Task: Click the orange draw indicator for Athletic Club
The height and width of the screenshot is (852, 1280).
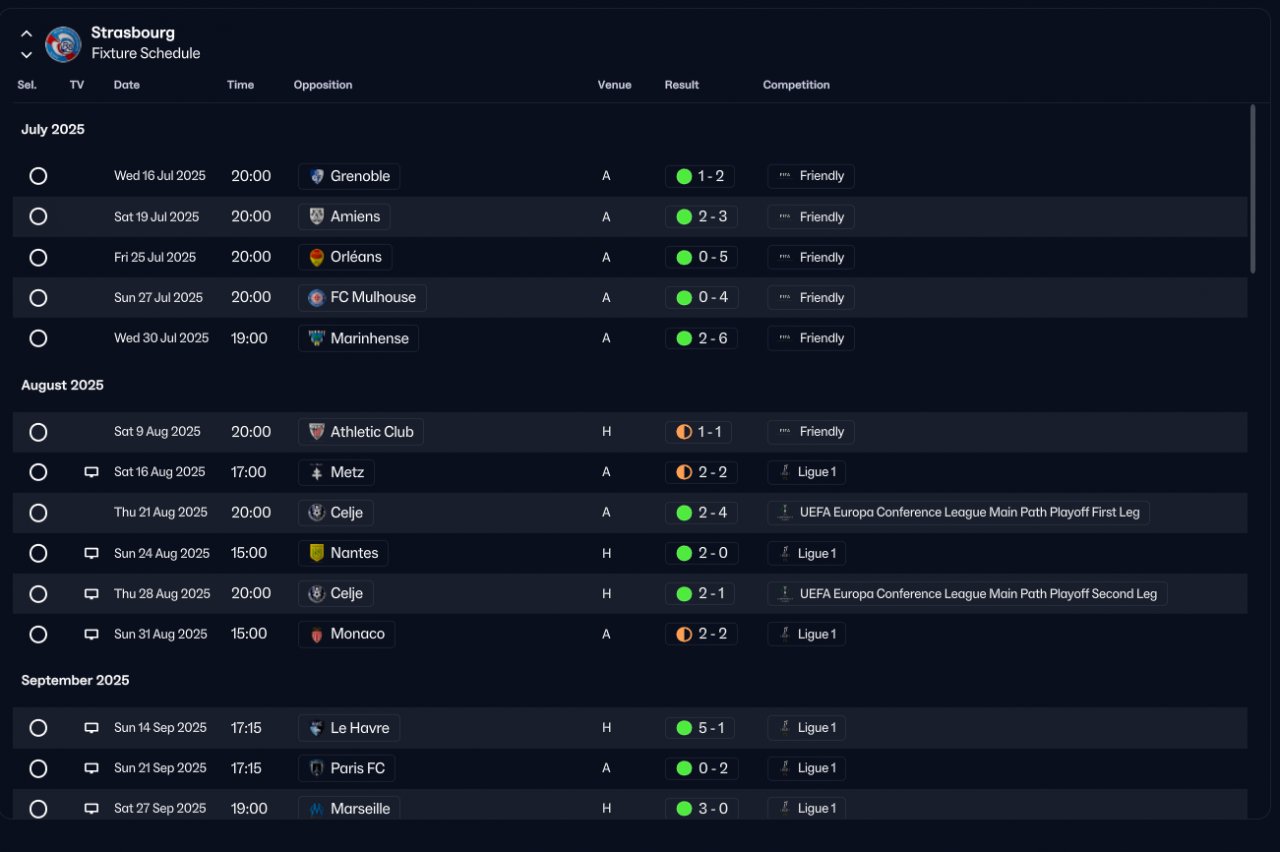Action: coord(684,432)
